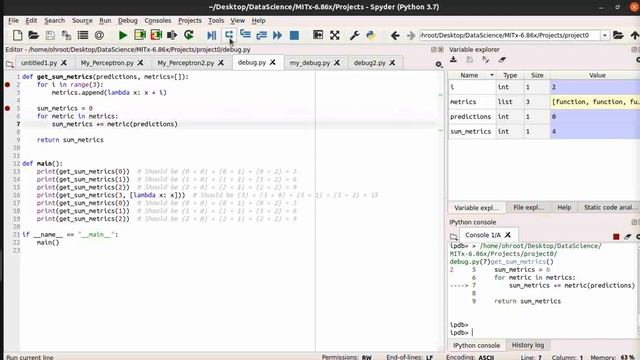The image size is (640, 360).
Task: Open file using the folder toolbar icon
Action: [33, 35]
